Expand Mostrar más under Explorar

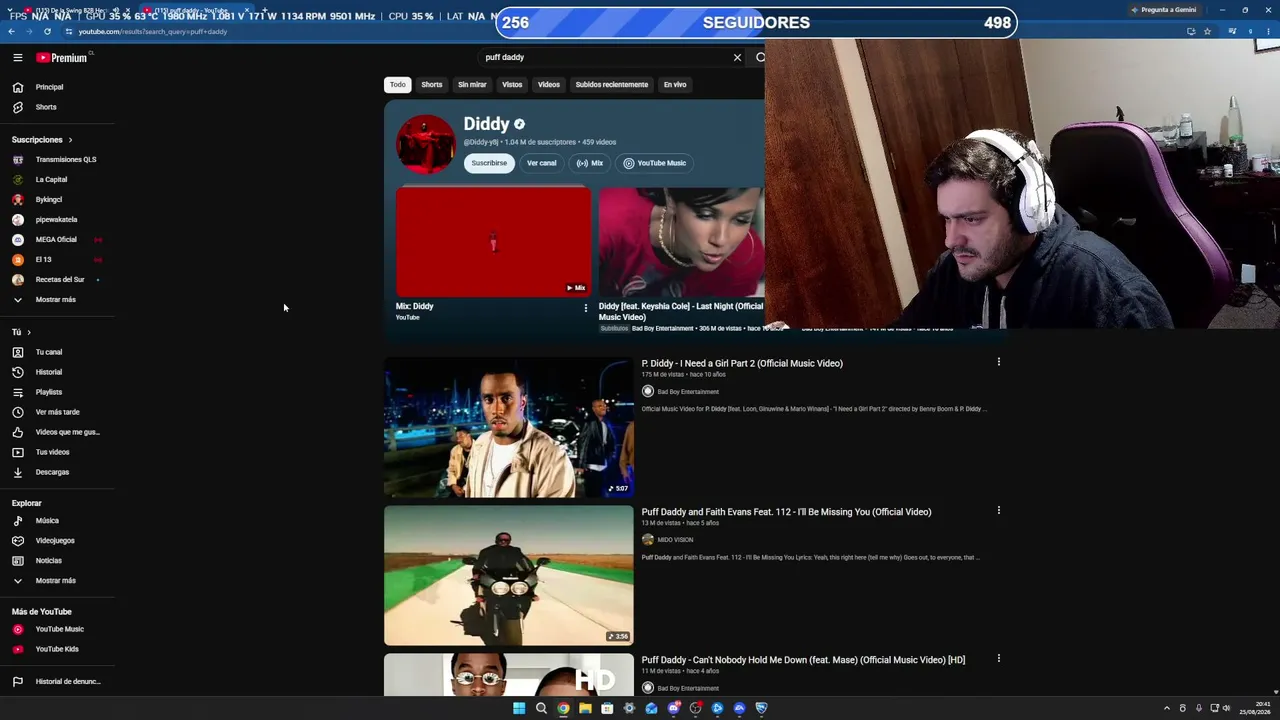point(55,581)
